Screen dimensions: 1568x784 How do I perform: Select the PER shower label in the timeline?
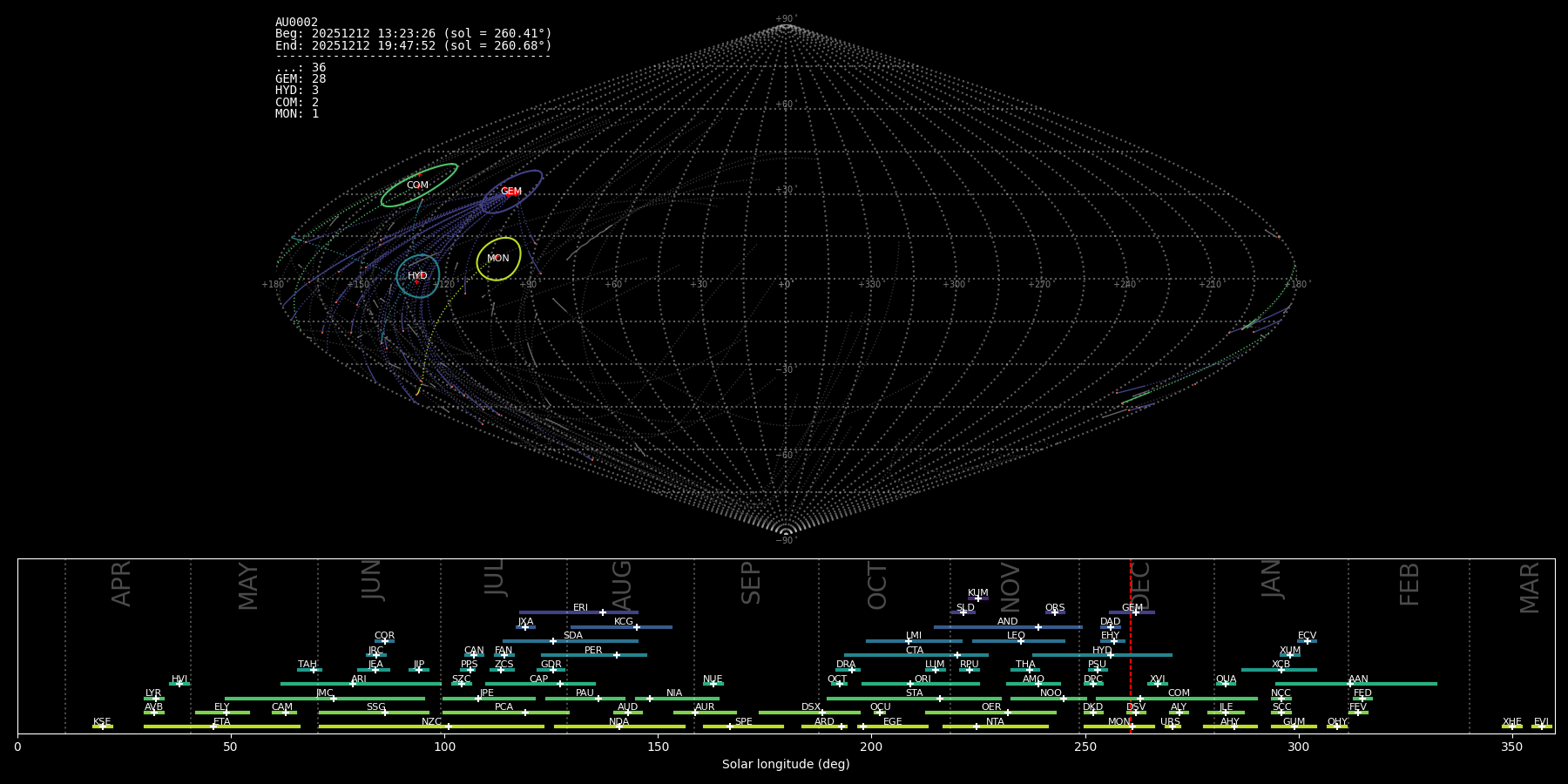pyautogui.click(x=593, y=651)
